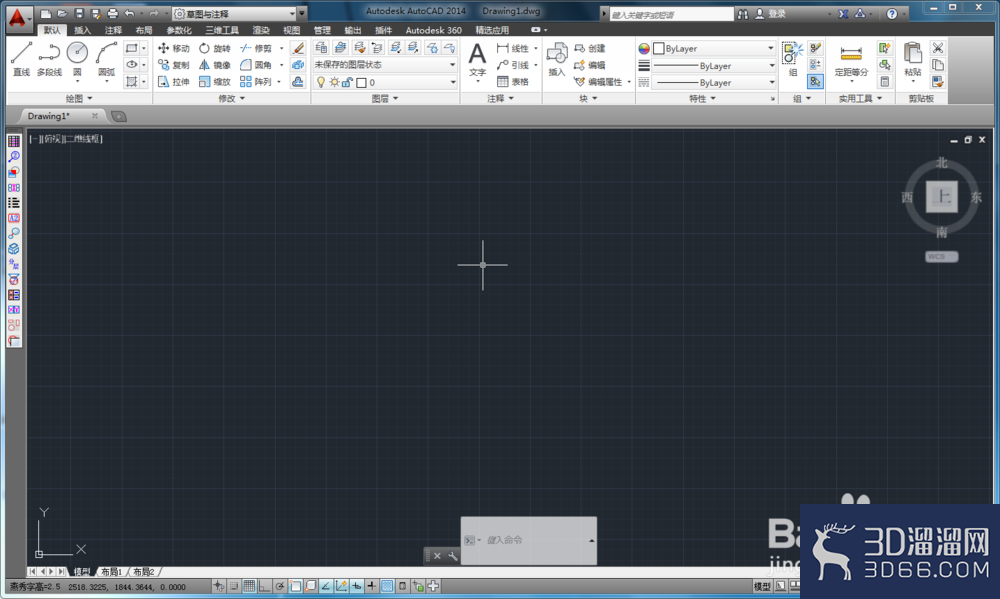Switch to the Autodesk 360 ribbon tab
This screenshot has height=599, width=1000.
point(434,30)
